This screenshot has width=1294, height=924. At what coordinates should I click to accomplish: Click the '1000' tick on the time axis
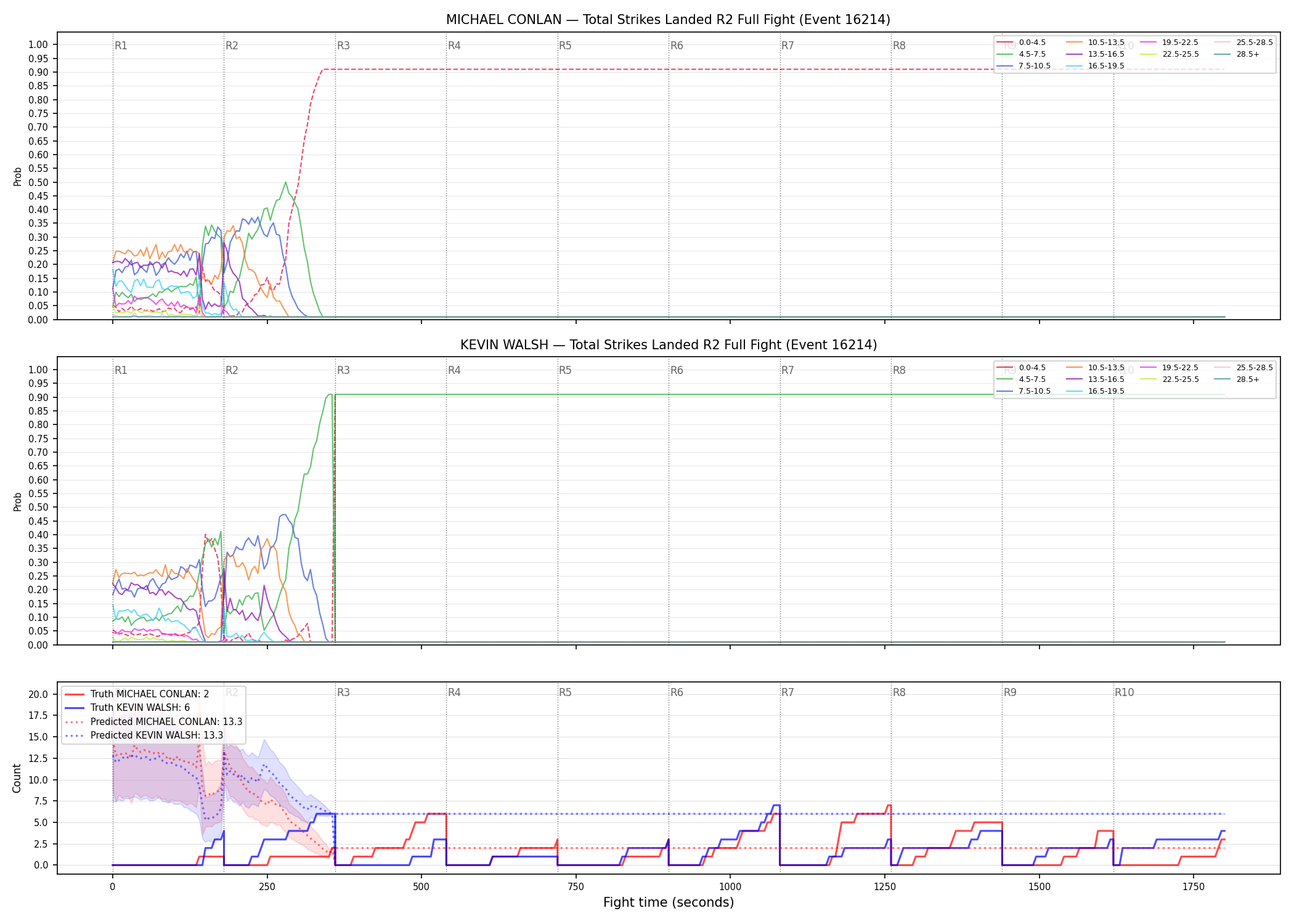click(730, 886)
